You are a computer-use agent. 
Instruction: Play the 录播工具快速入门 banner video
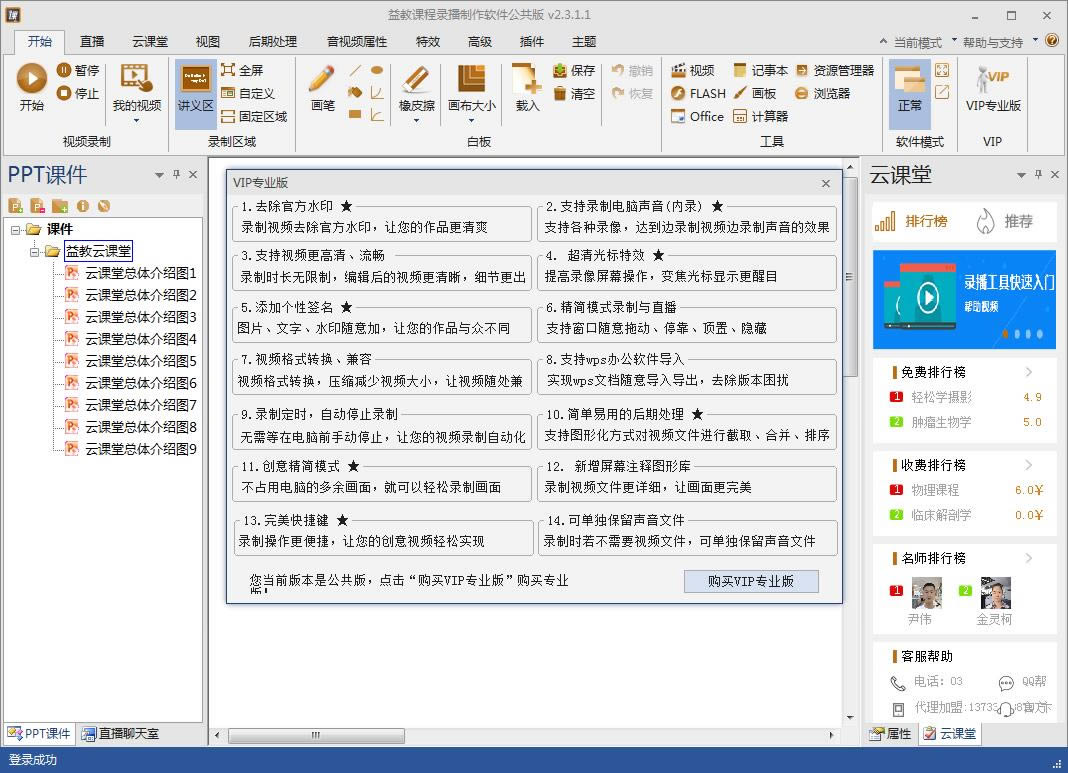tap(927, 297)
